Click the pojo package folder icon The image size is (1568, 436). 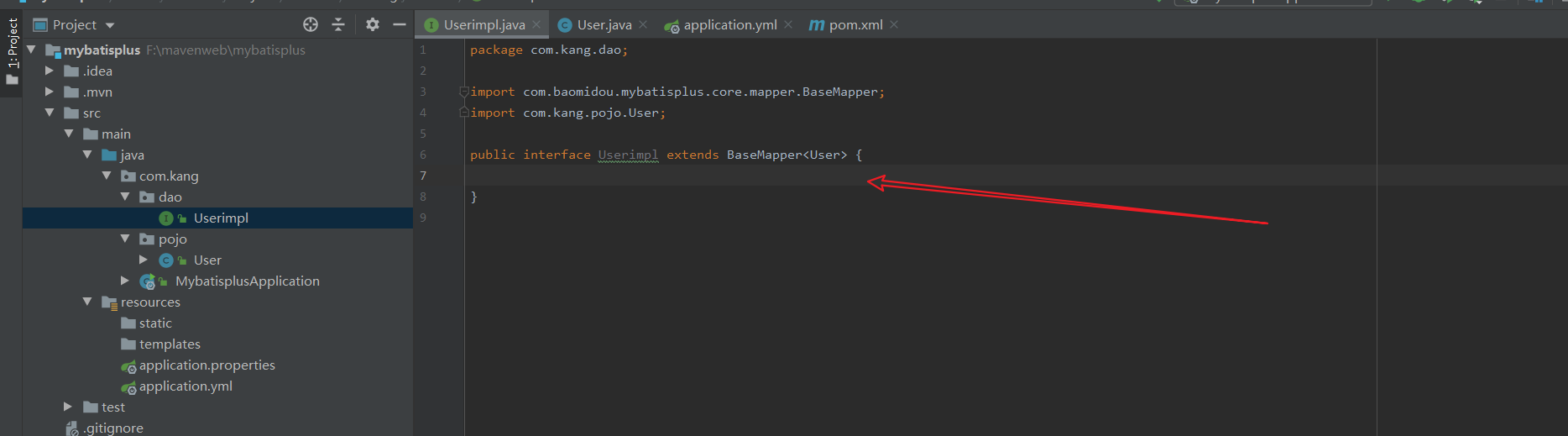click(x=147, y=239)
